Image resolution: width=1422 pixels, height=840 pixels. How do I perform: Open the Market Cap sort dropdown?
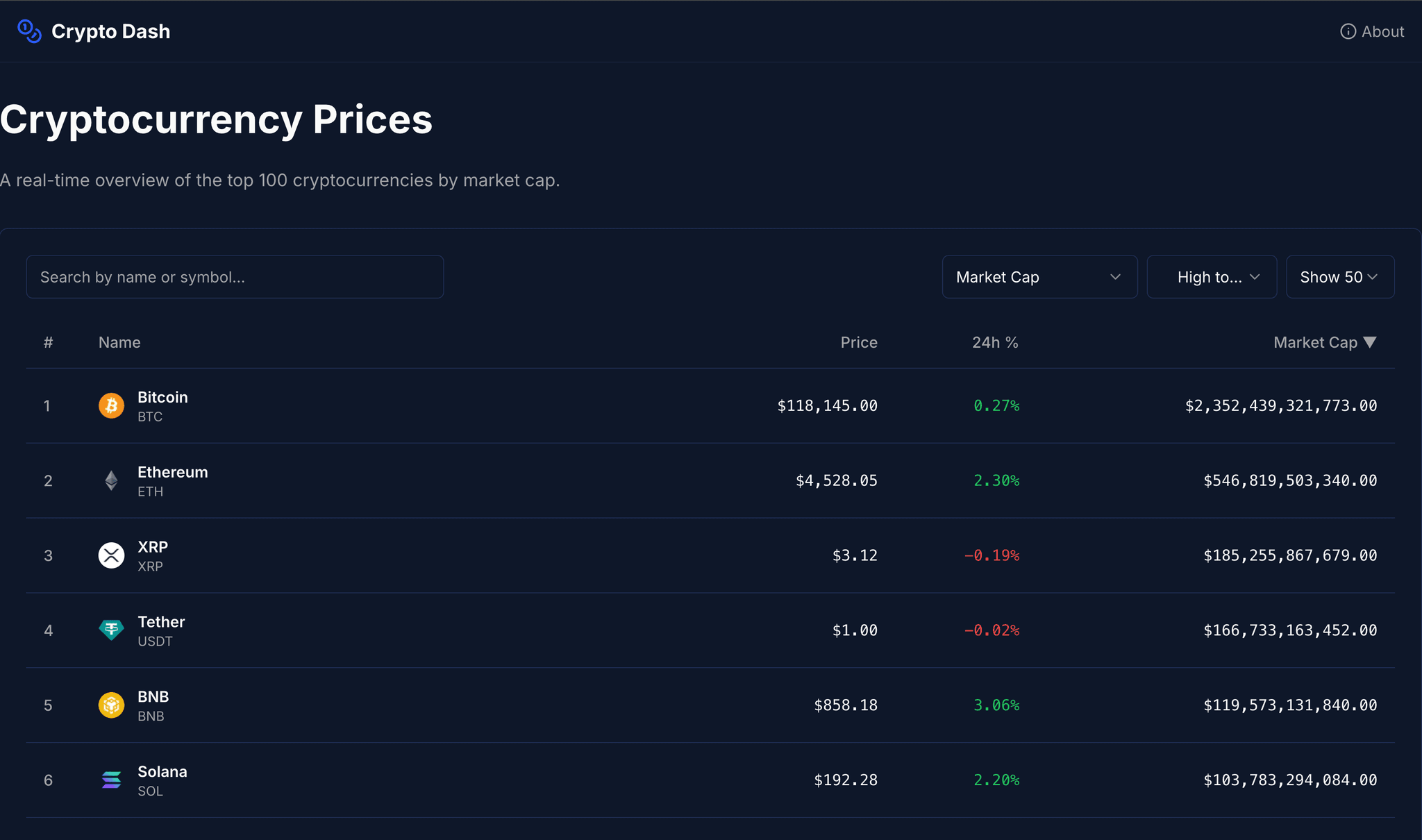(1039, 276)
